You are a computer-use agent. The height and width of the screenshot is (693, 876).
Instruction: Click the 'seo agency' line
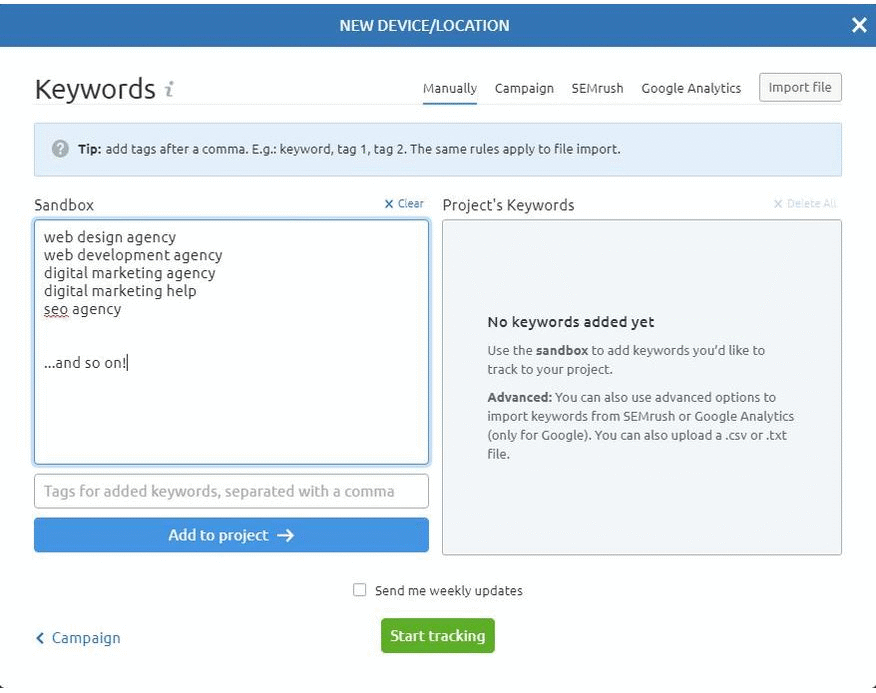point(83,309)
